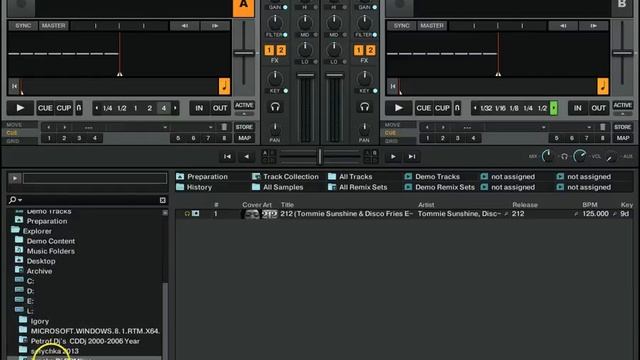Click the prelisten headphone icon in track row
The height and width of the screenshot is (360, 640).
(187, 213)
